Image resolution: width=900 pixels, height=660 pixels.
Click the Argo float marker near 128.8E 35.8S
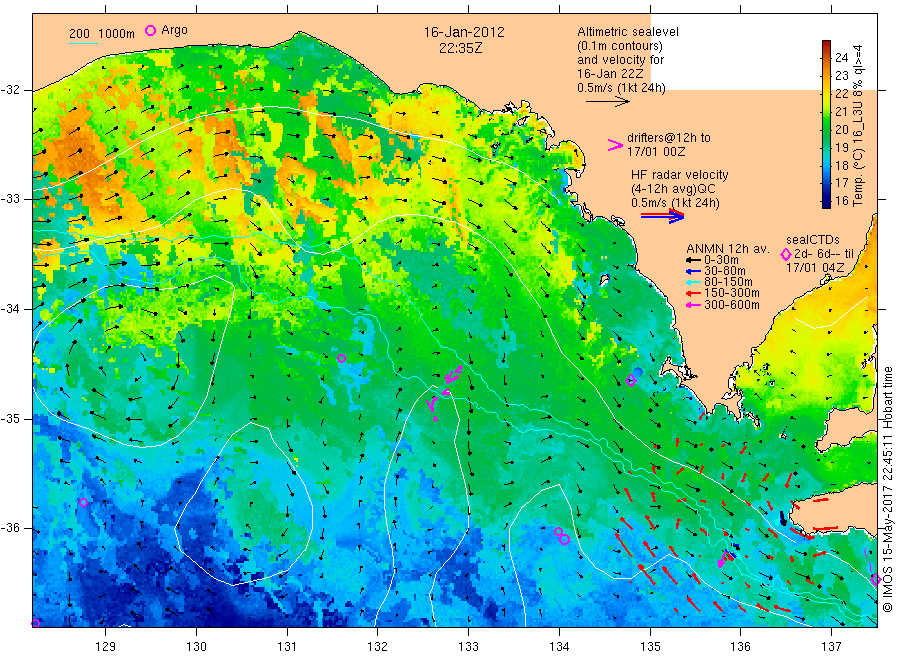(83, 502)
